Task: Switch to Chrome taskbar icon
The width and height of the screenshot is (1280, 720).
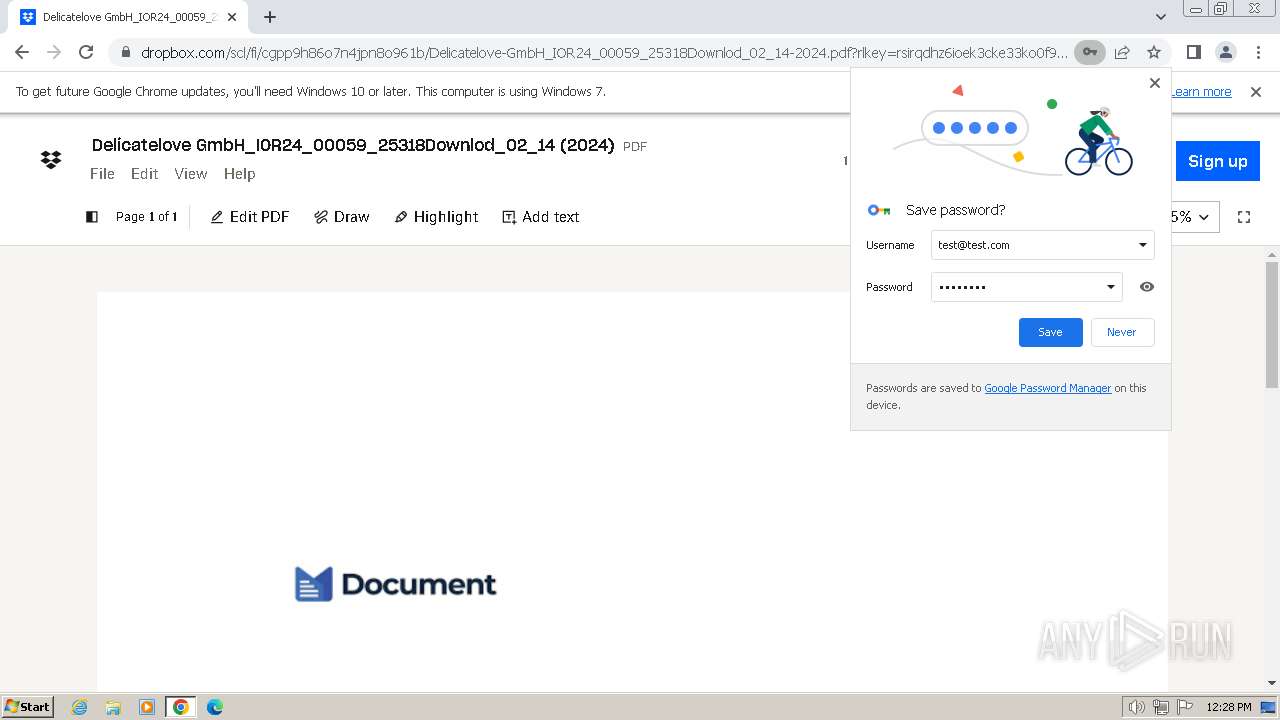Action: [180, 707]
